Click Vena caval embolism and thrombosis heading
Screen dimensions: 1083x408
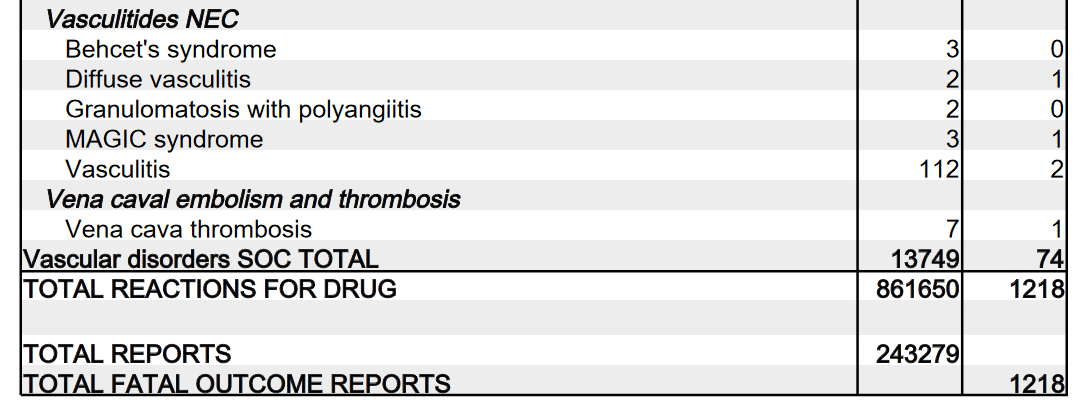point(253,199)
